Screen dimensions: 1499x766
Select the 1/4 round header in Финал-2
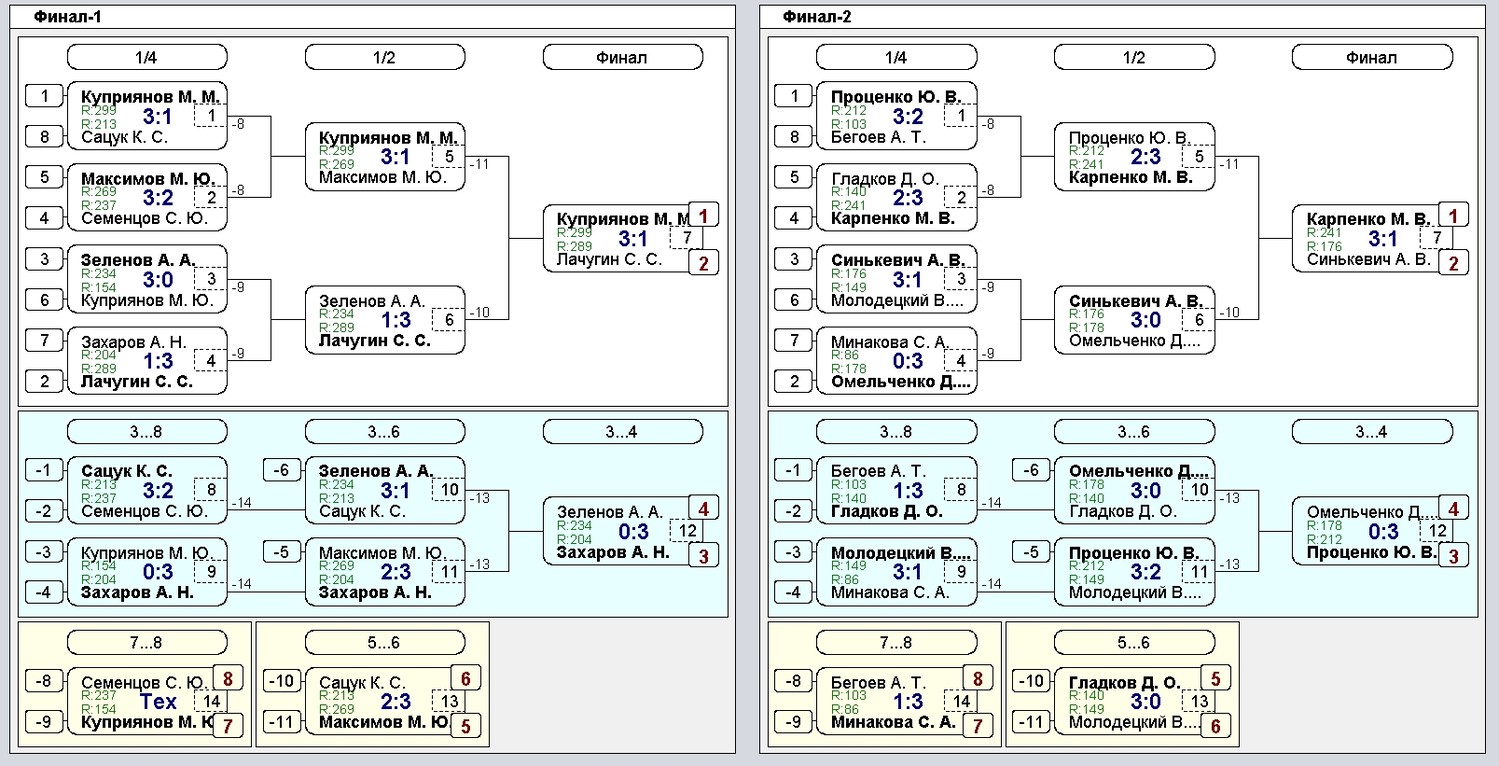pyautogui.click(x=897, y=57)
